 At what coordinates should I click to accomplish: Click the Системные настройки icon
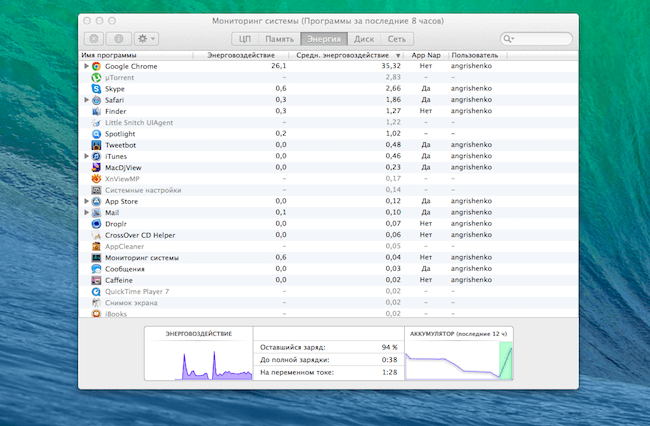point(96,190)
